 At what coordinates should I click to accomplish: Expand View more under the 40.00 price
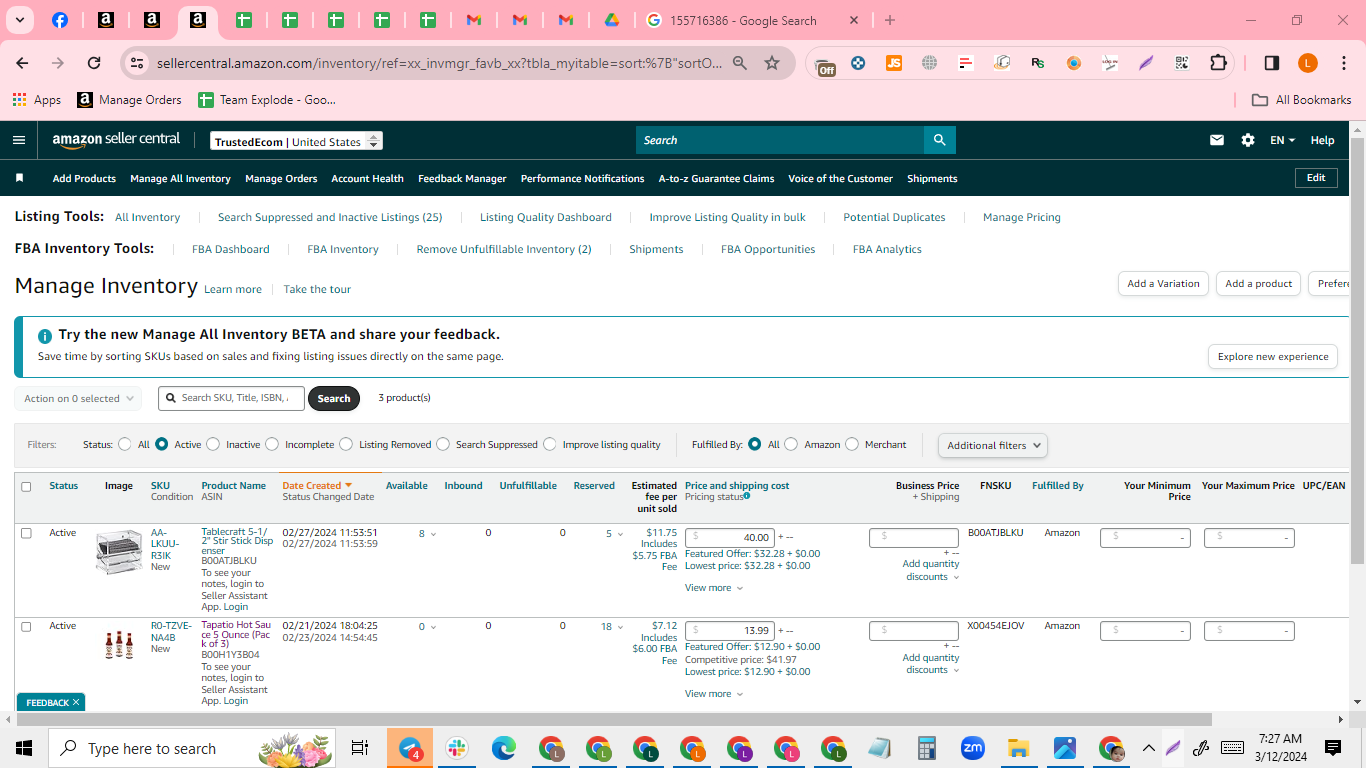(x=714, y=588)
